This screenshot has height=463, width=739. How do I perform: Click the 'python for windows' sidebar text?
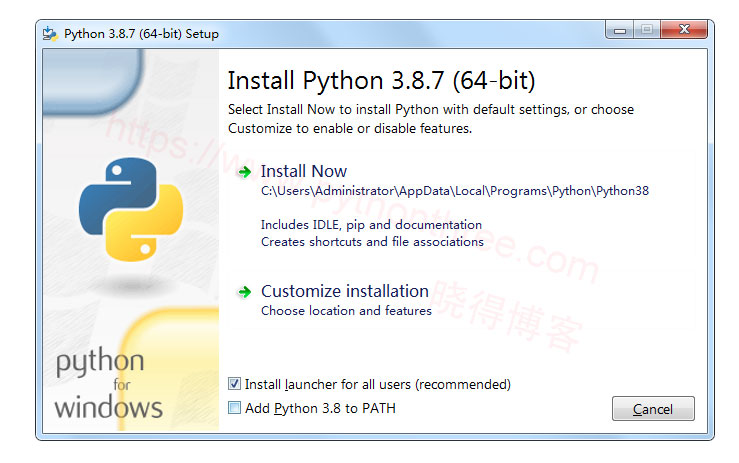[108, 384]
